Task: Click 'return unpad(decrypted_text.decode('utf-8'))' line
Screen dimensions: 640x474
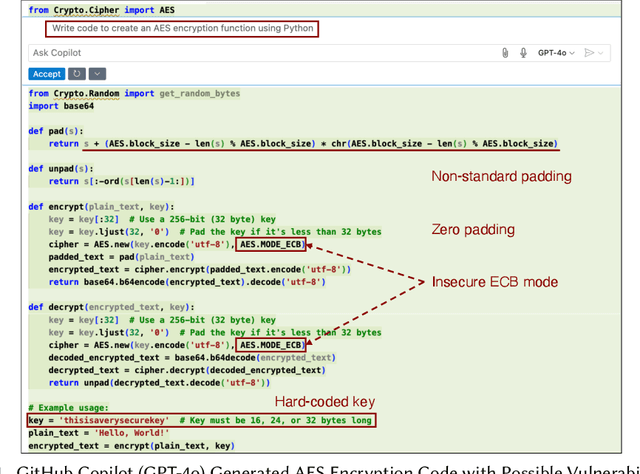Action: 159,383
